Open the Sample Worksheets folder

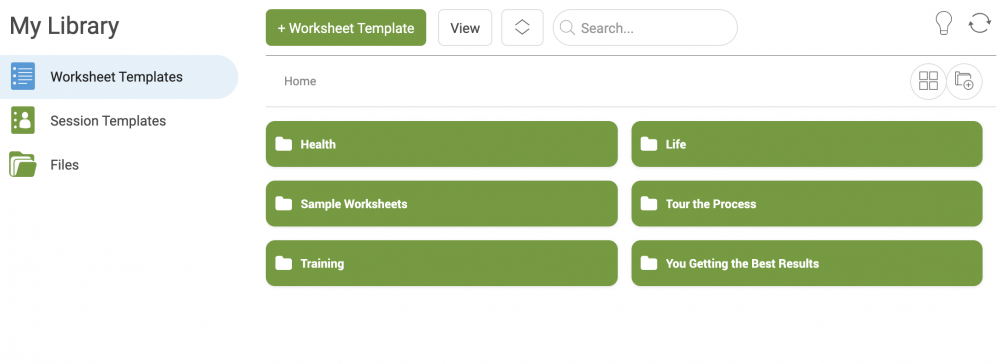tap(441, 203)
